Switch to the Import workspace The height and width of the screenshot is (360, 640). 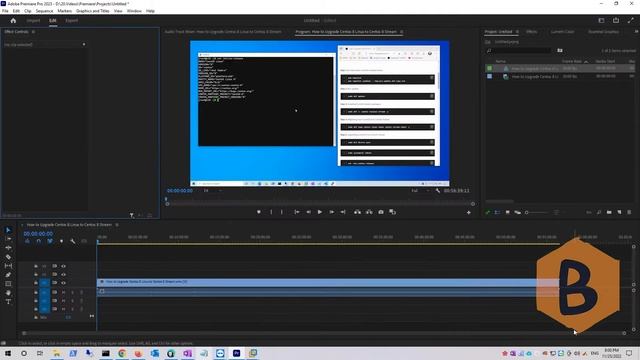(x=33, y=20)
